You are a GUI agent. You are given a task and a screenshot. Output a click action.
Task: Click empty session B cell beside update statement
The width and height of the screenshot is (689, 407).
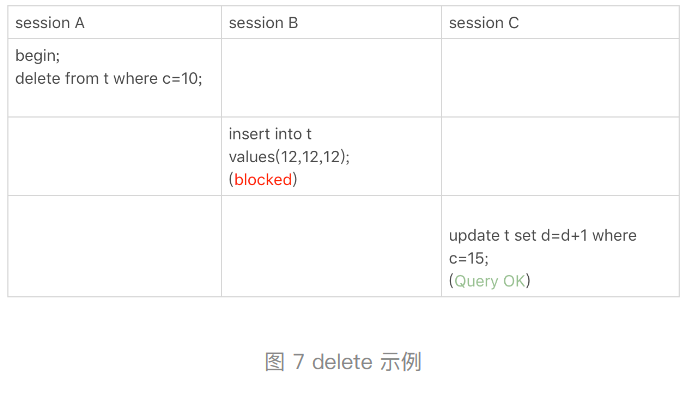pos(331,246)
